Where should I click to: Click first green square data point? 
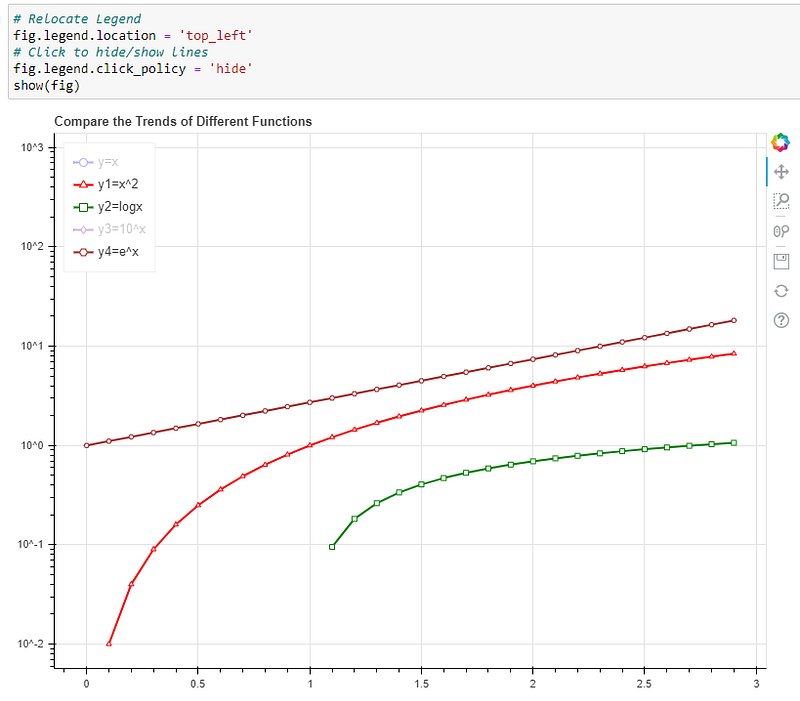[x=332, y=547]
